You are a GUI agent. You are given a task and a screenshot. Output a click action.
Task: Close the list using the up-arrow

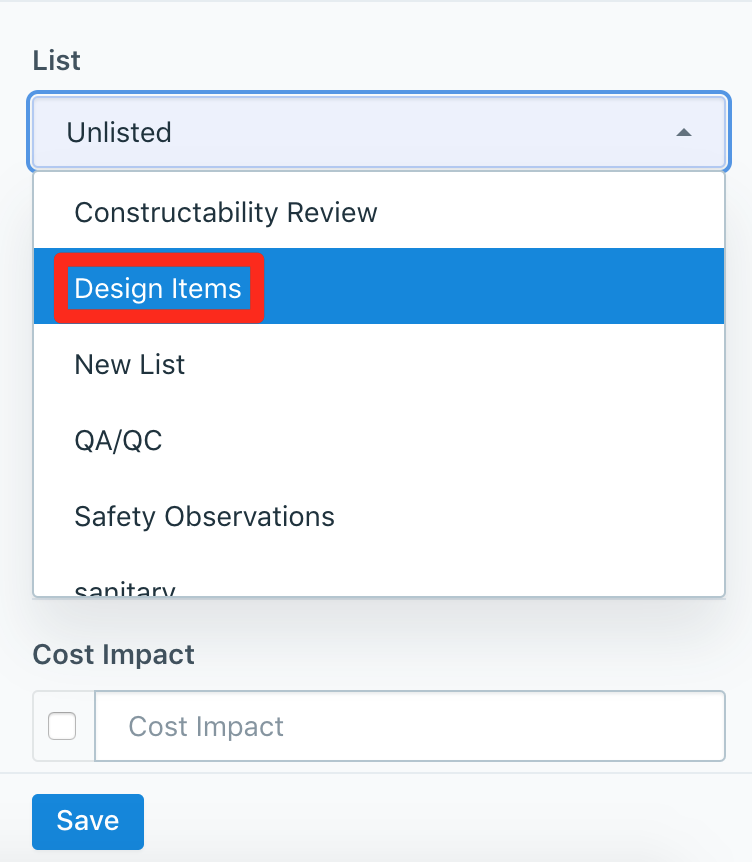[684, 132]
